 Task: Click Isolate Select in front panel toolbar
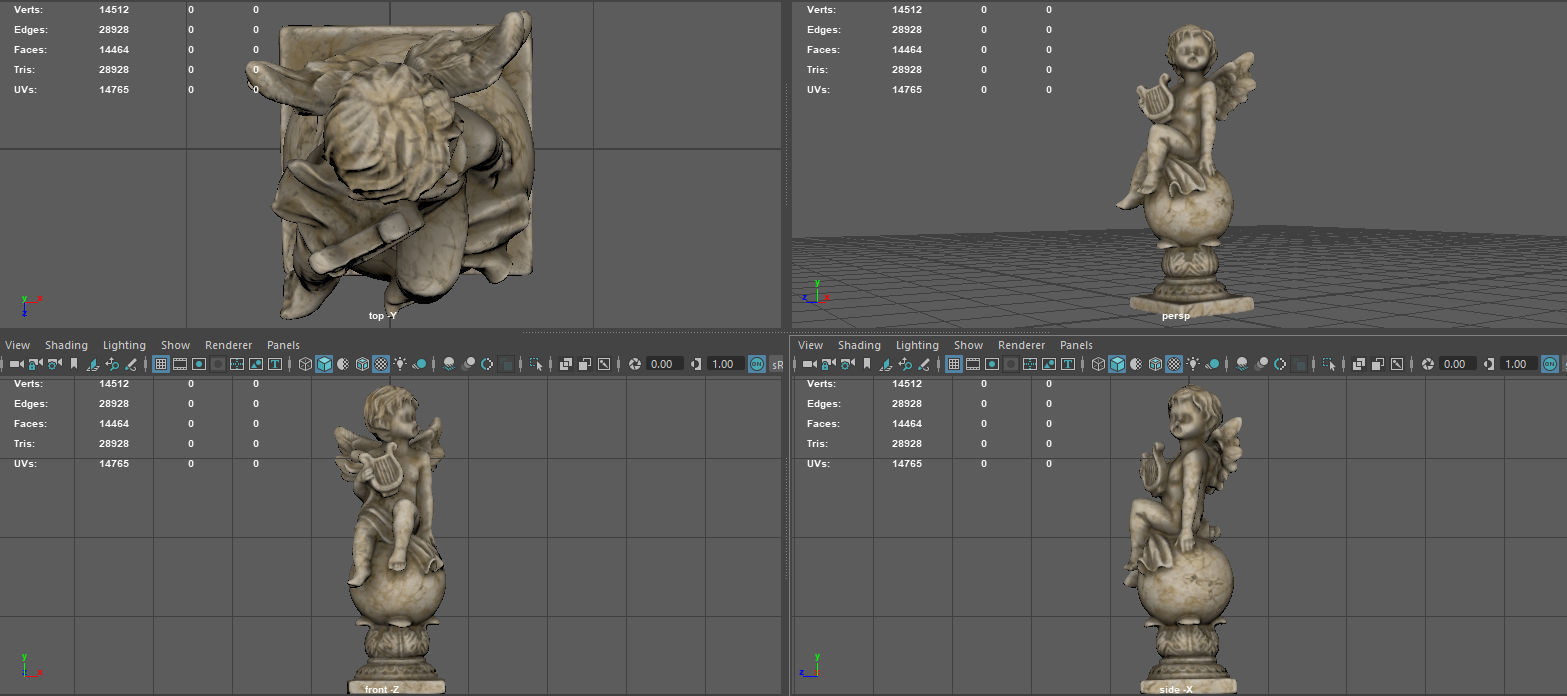click(536, 364)
